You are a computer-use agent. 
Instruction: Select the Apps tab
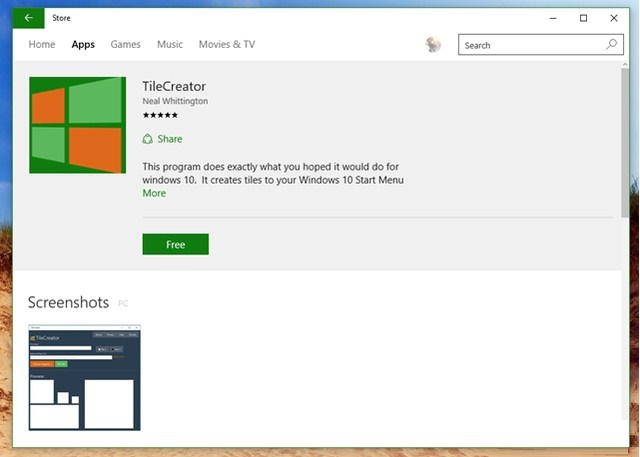point(83,44)
